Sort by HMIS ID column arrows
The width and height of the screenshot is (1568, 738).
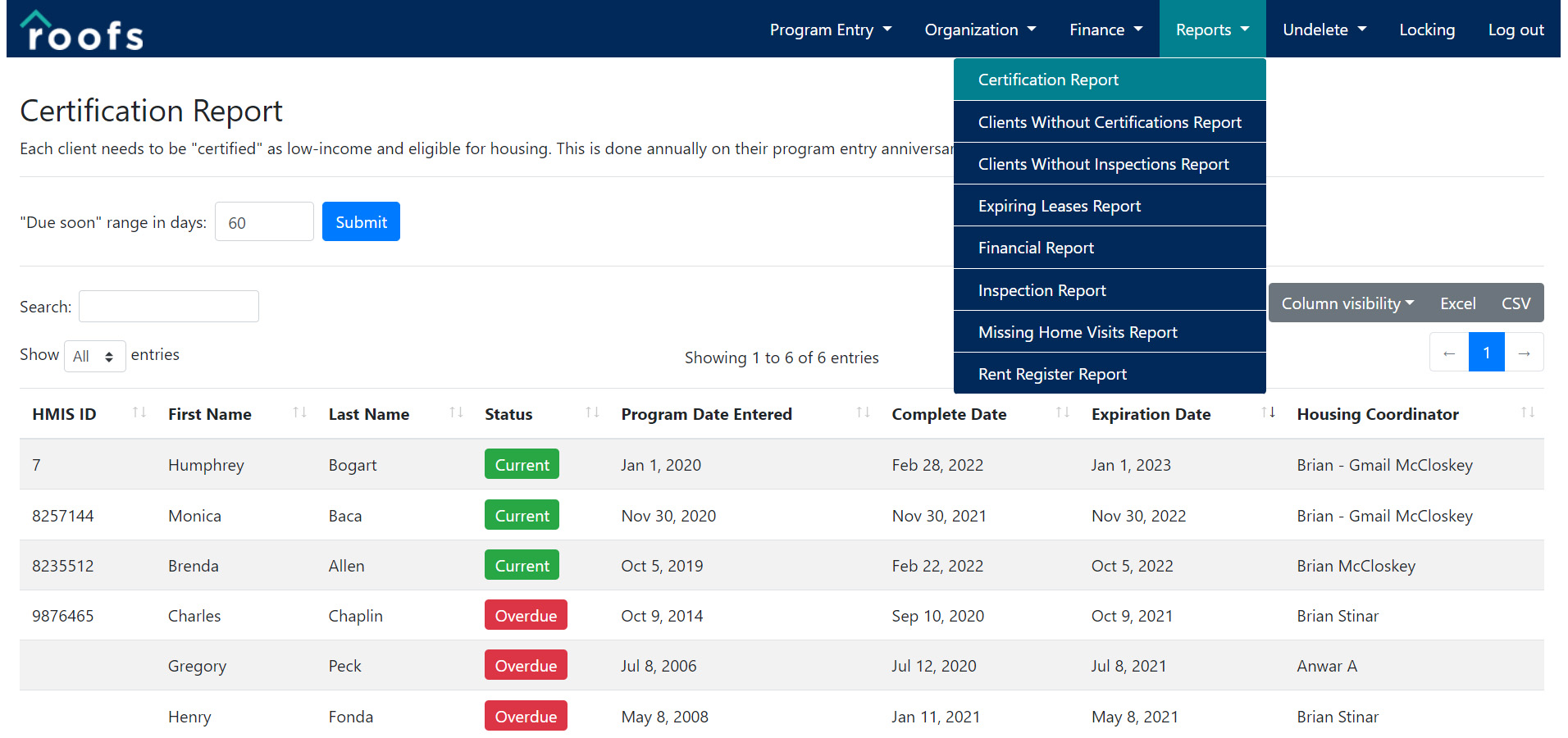click(139, 412)
